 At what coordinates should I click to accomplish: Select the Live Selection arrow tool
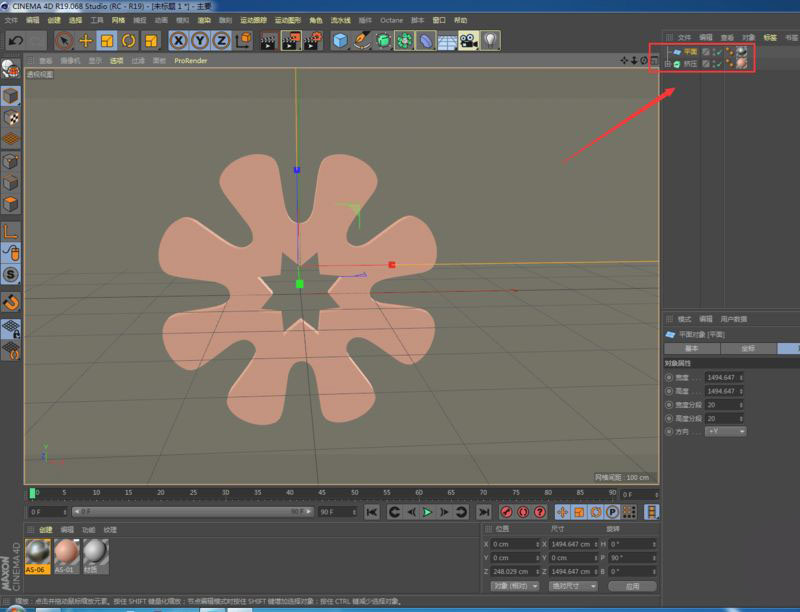64,40
